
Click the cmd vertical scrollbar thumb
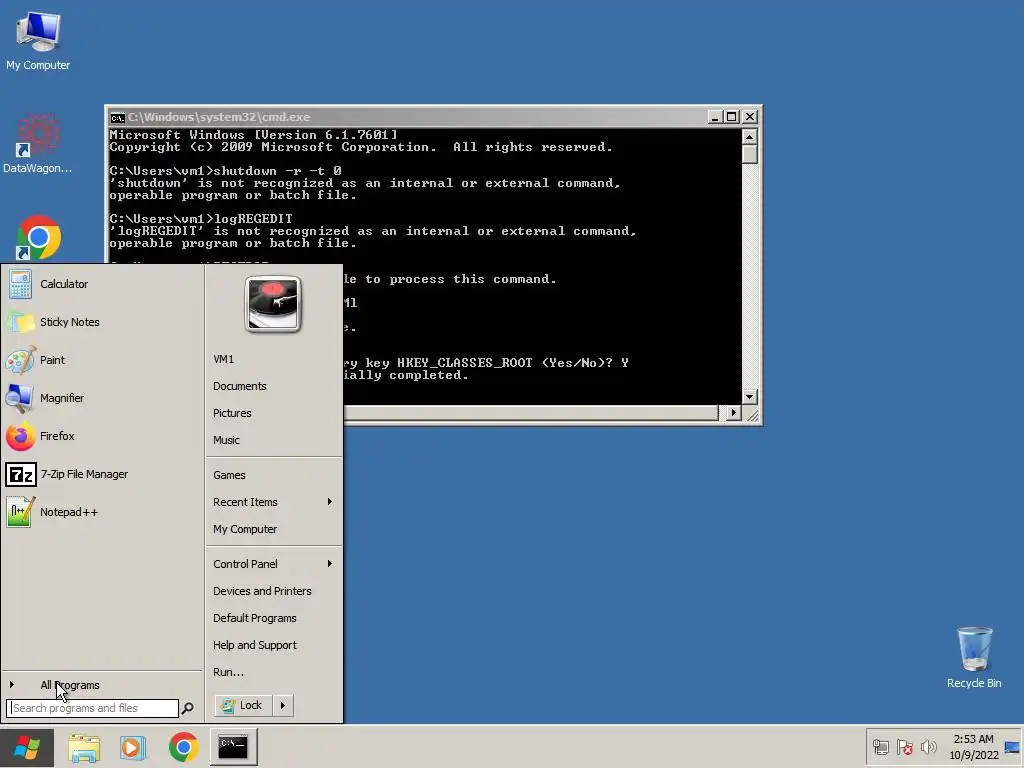(x=749, y=154)
